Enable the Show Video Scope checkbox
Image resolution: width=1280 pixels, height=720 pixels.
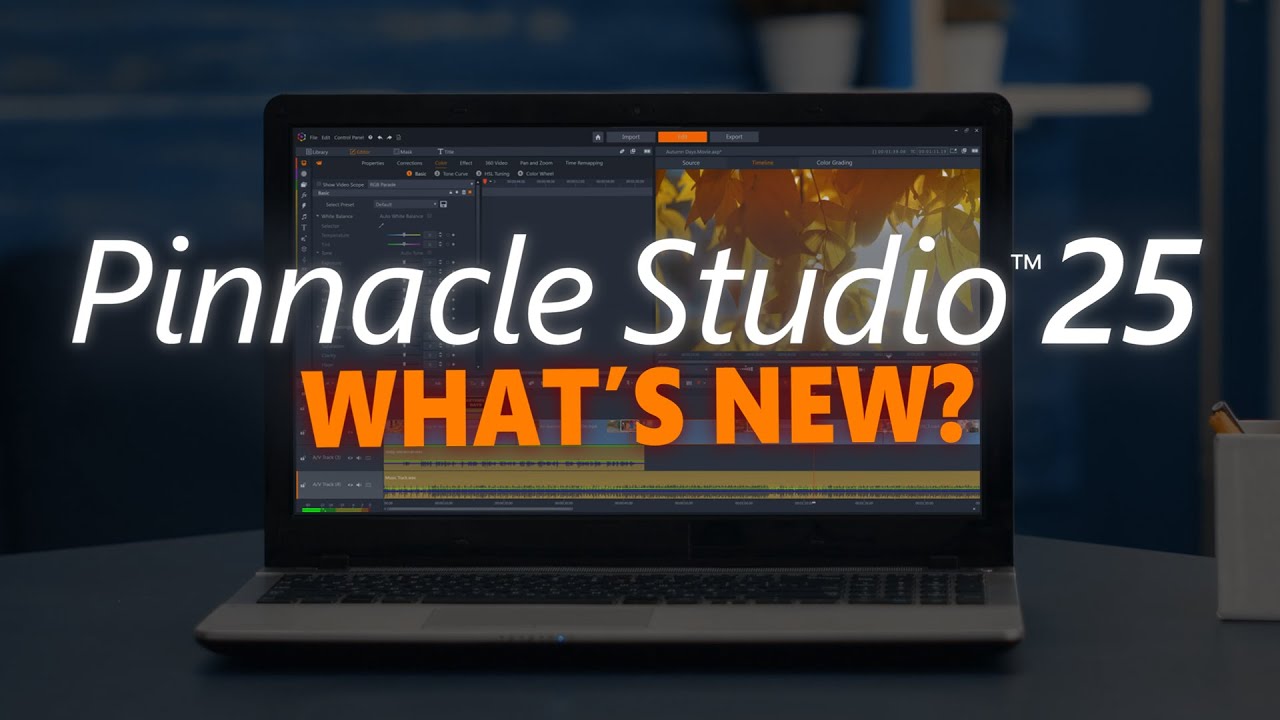319,185
